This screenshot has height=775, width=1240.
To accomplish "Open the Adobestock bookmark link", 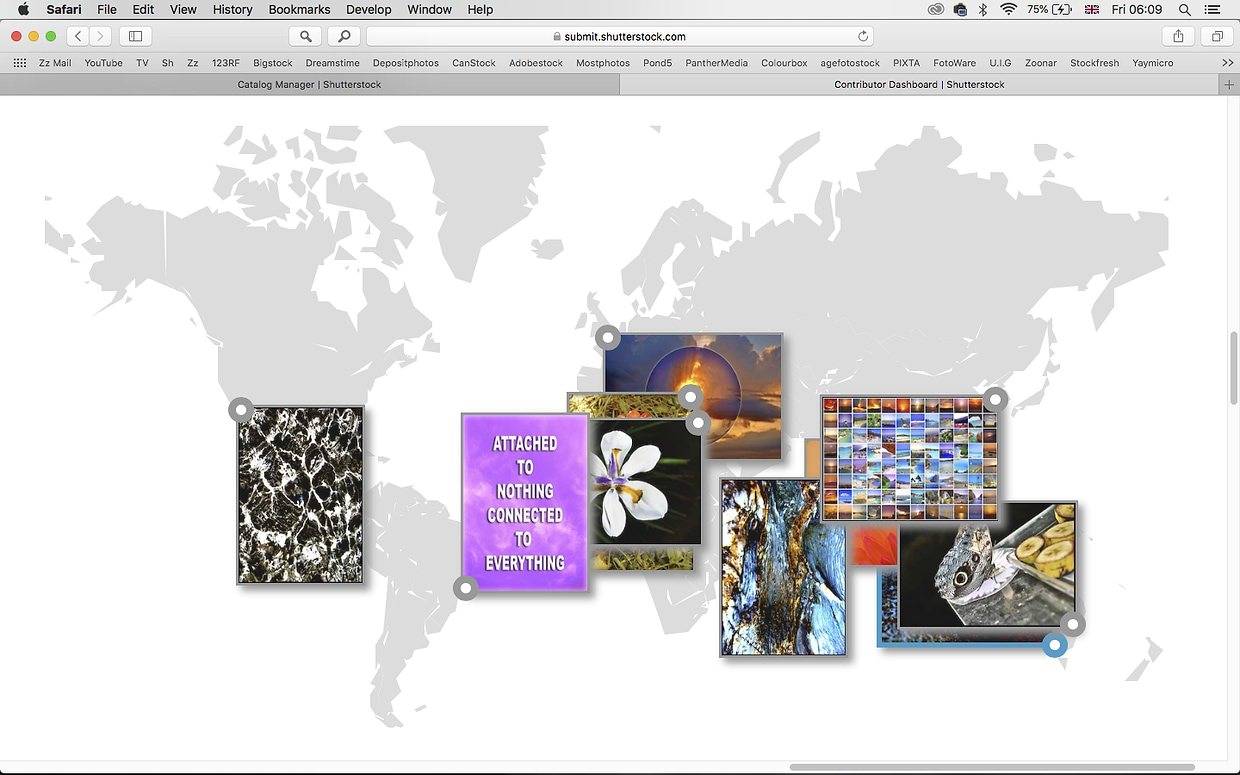I will (x=535, y=63).
